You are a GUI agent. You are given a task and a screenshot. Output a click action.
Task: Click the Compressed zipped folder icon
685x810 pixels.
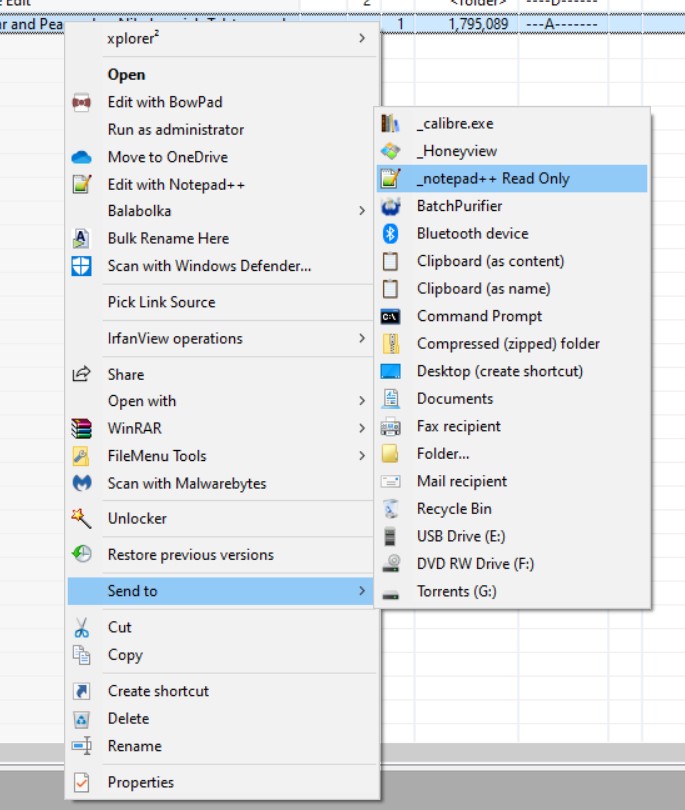pos(391,344)
